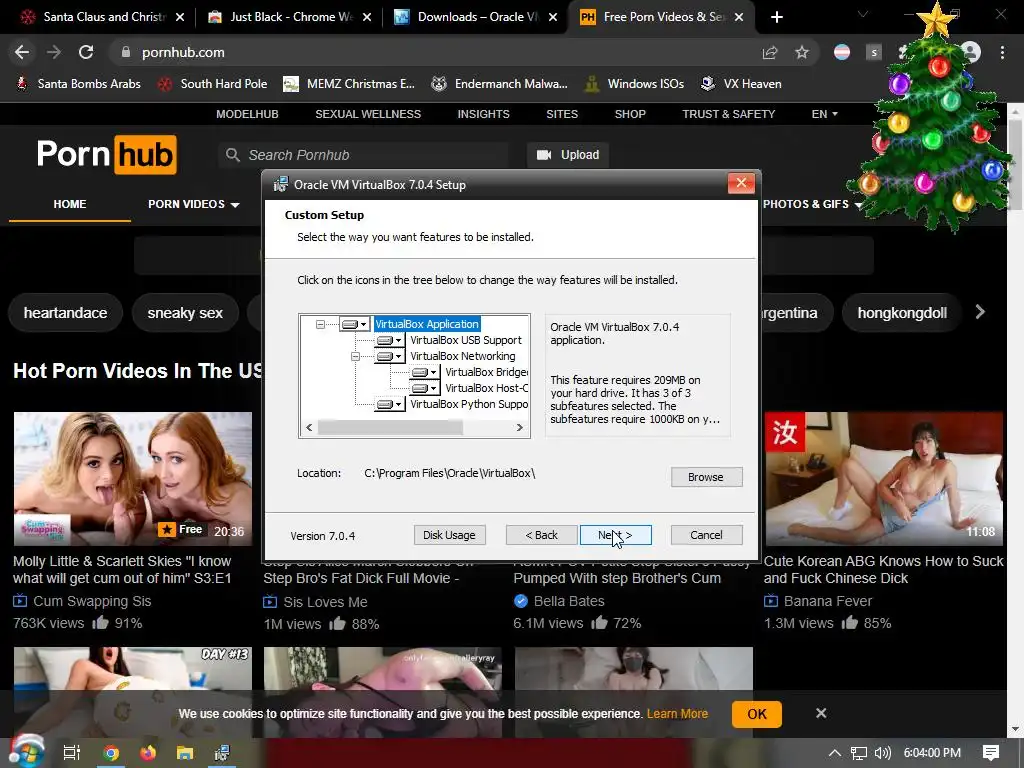Image resolution: width=1024 pixels, height=768 pixels.
Task: Switch to Santa Claus and Christmas tab
Action: coord(101,17)
